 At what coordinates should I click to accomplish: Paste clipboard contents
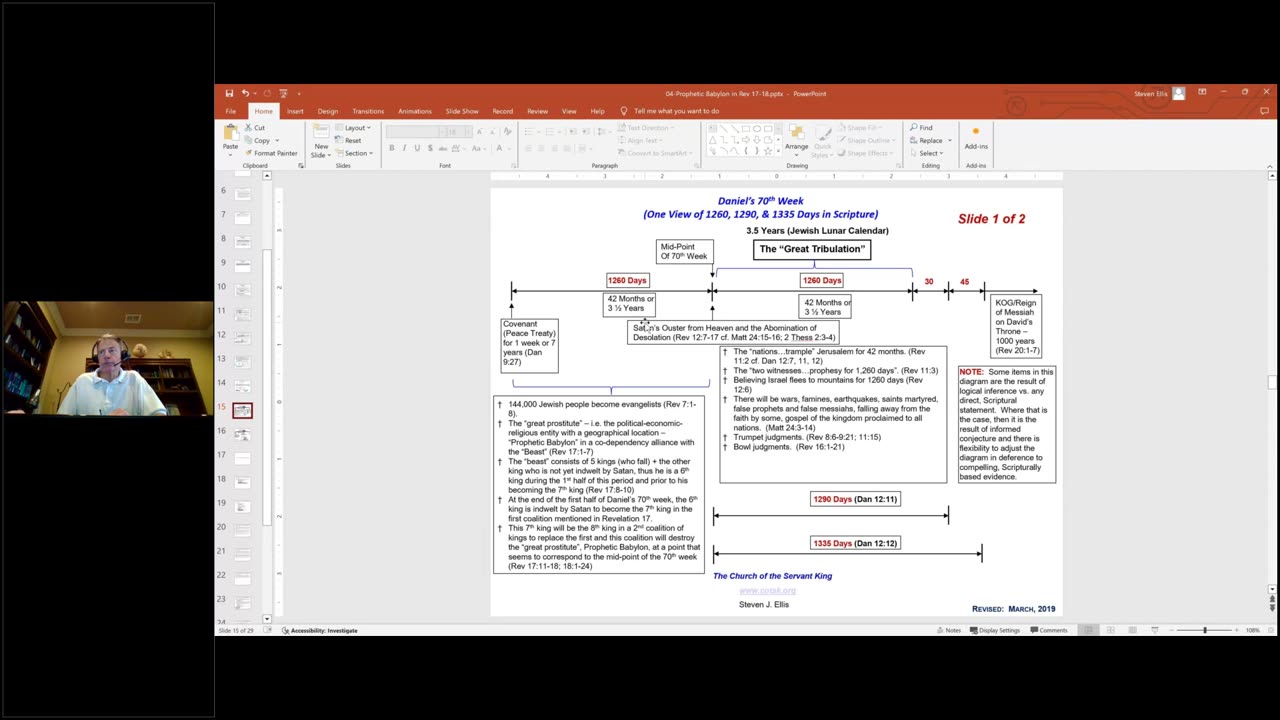pyautogui.click(x=230, y=139)
